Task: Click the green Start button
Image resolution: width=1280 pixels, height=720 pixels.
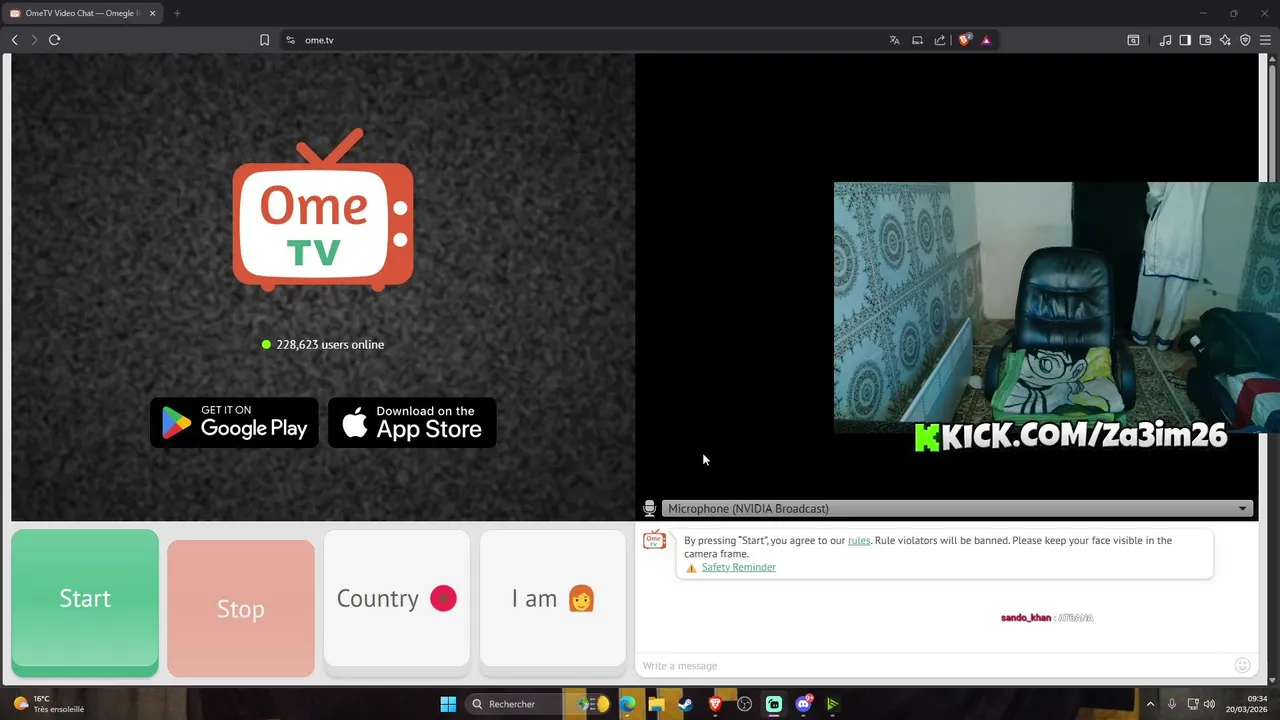Action: [85, 603]
